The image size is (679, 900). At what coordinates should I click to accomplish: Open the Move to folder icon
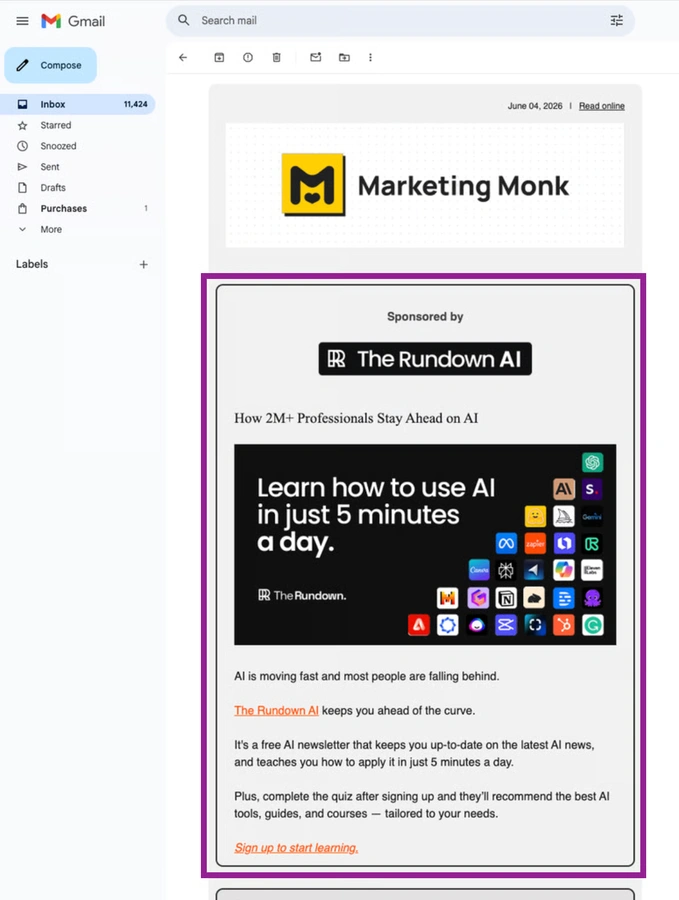[344, 57]
